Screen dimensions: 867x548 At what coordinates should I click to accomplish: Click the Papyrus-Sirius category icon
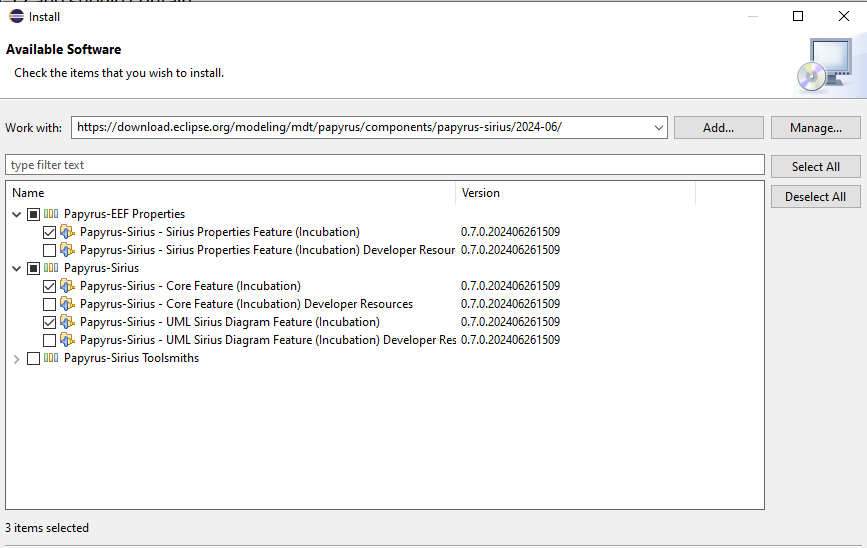(x=51, y=268)
